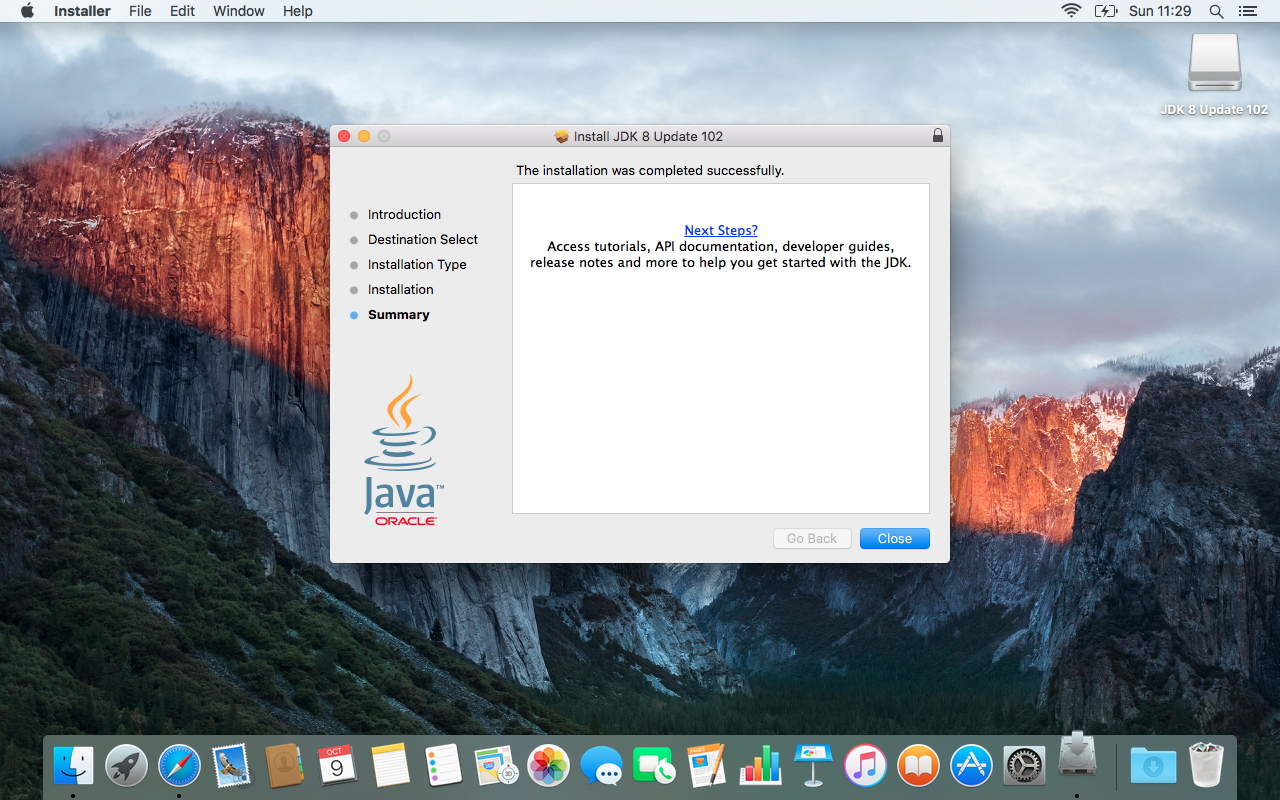Open Launchpad from the Dock

tap(126, 765)
